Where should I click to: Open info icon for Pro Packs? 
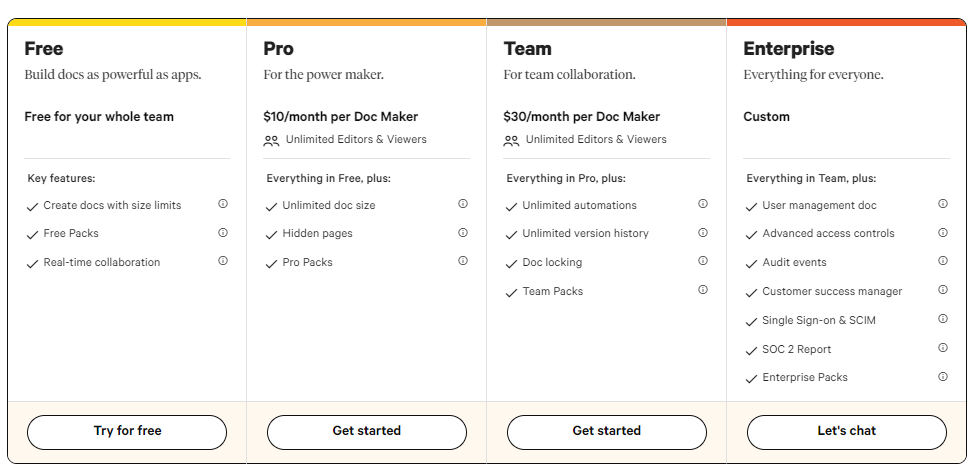point(463,260)
